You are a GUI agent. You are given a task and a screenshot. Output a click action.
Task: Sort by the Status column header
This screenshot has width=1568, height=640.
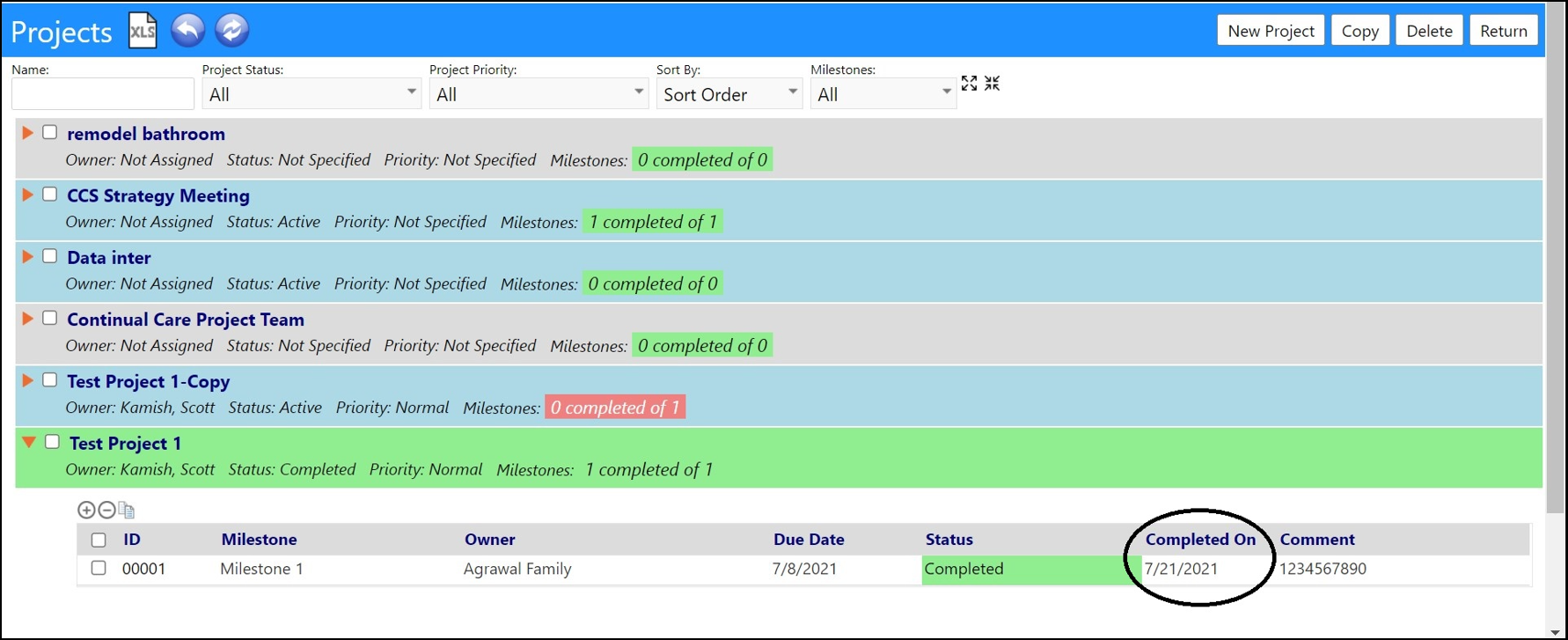click(x=949, y=540)
